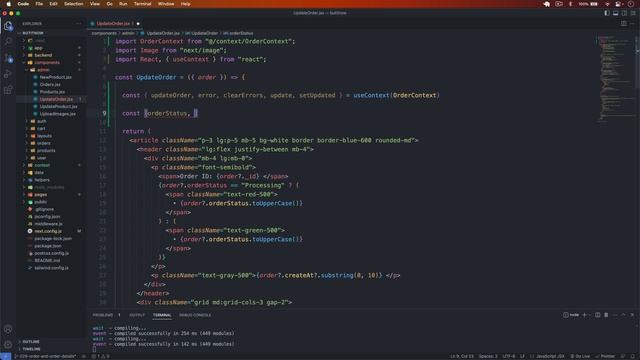Open the Manage gear in activity bar
This screenshot has width=640, height=360.
click(8, 344)
